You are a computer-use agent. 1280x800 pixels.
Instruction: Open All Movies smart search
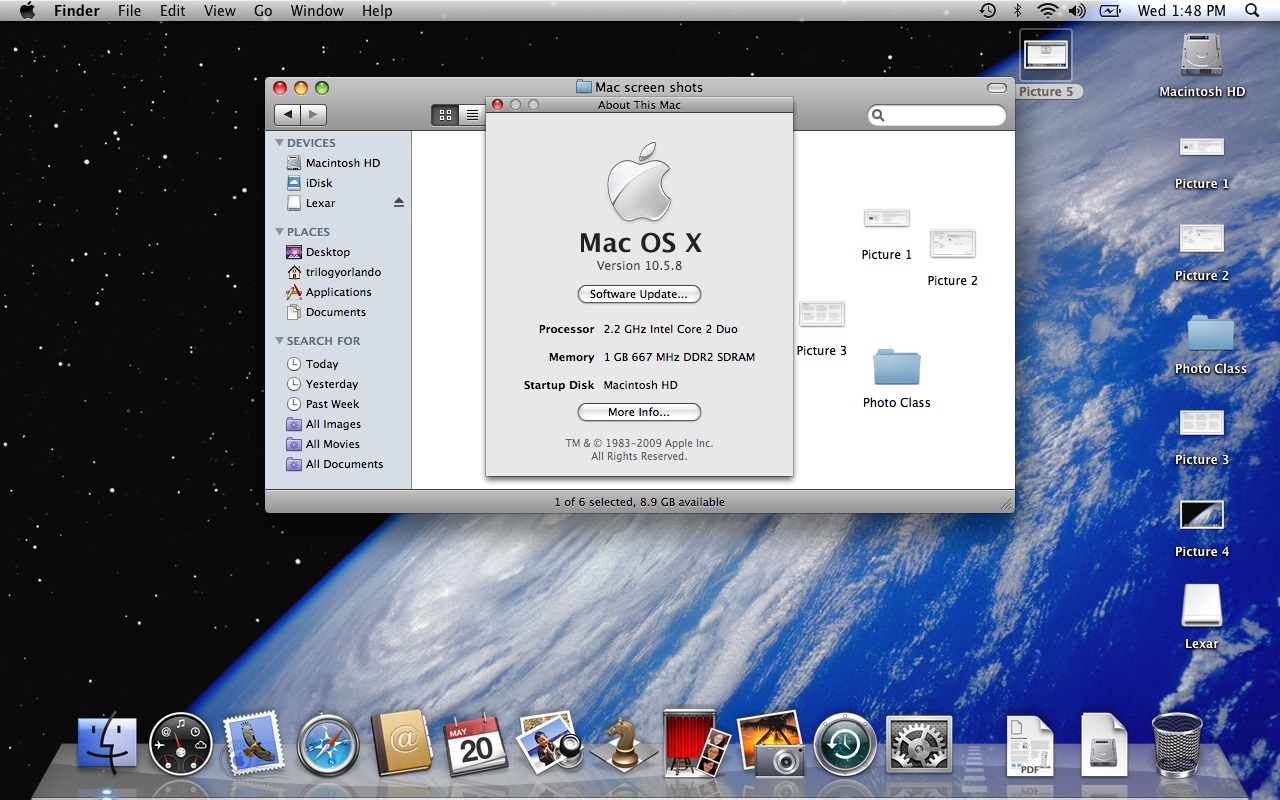click(338, 444)
